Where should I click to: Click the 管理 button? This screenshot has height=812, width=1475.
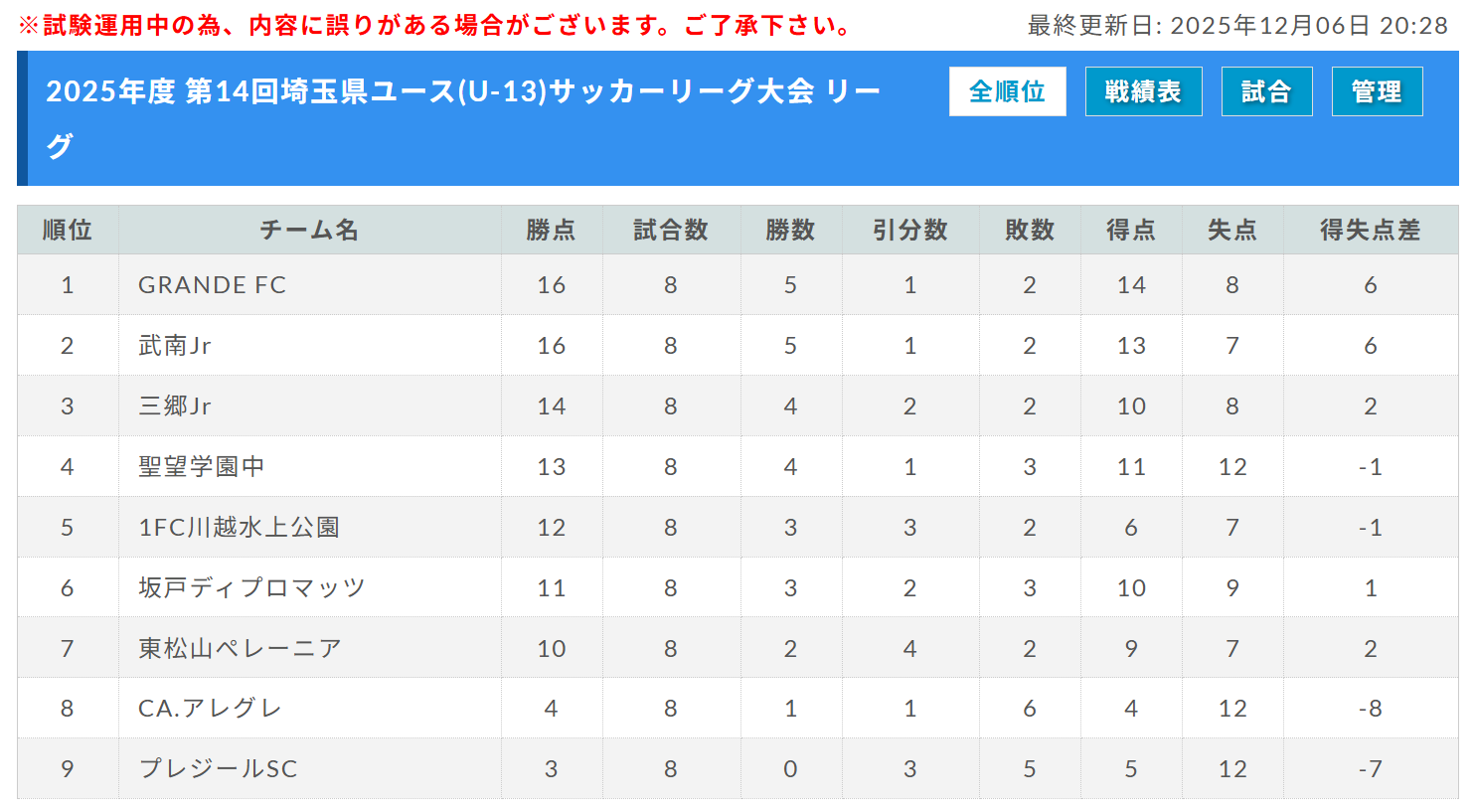click(1377, 91)
